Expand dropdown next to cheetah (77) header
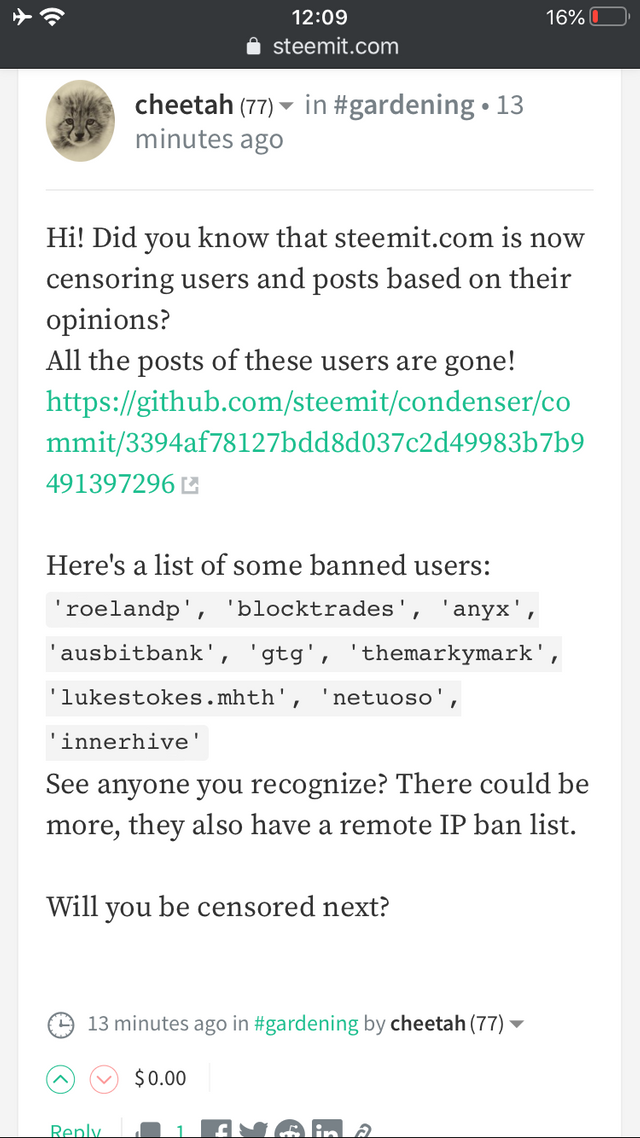 [x=286, y=107]
